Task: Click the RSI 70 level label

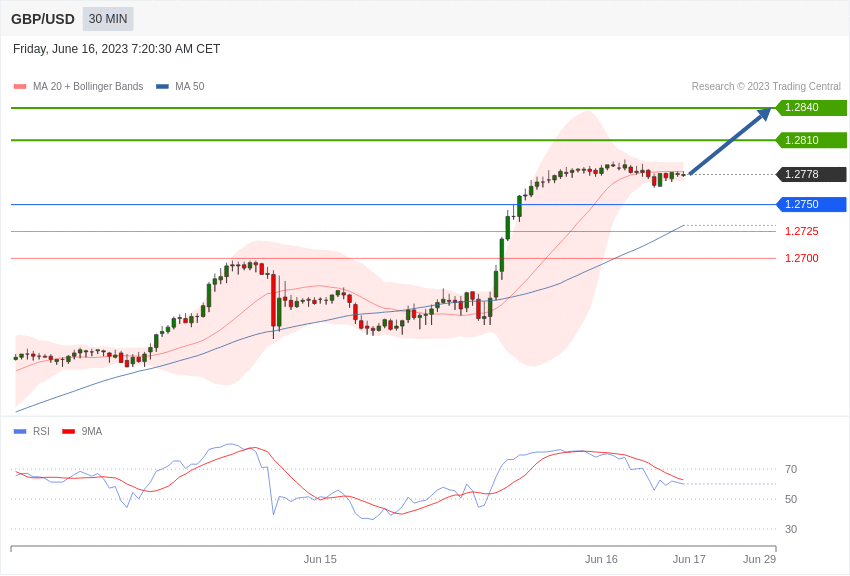Action: pos(791,469)
